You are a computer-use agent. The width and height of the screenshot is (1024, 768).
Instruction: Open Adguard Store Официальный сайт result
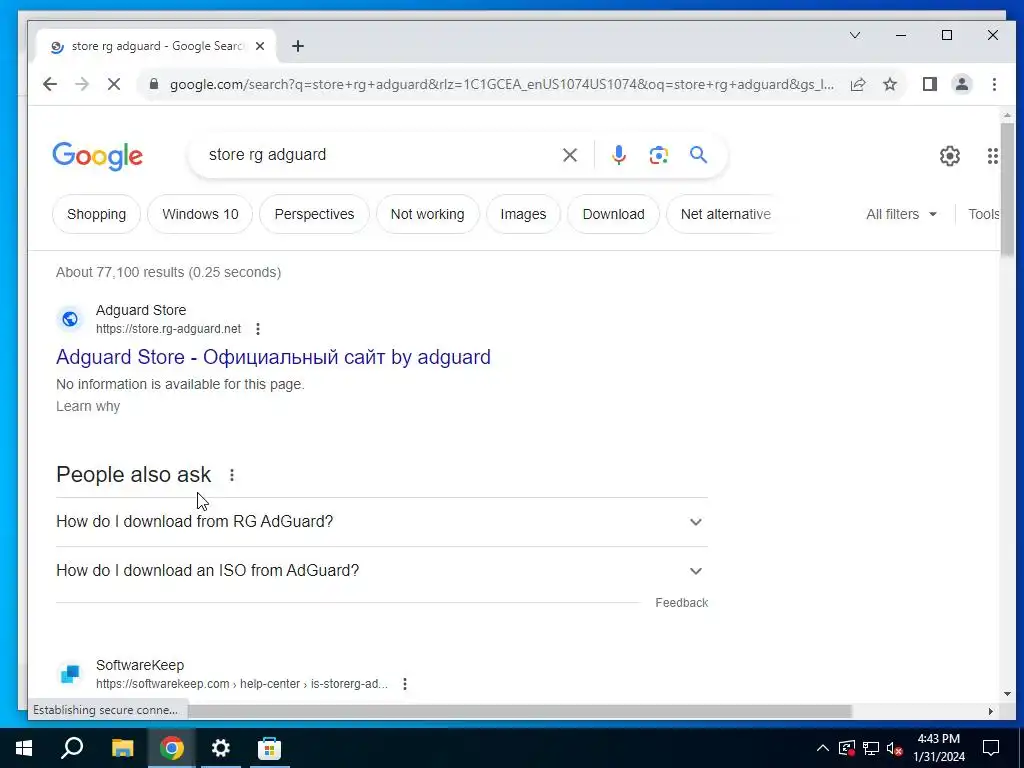click(x=273, y=357)
